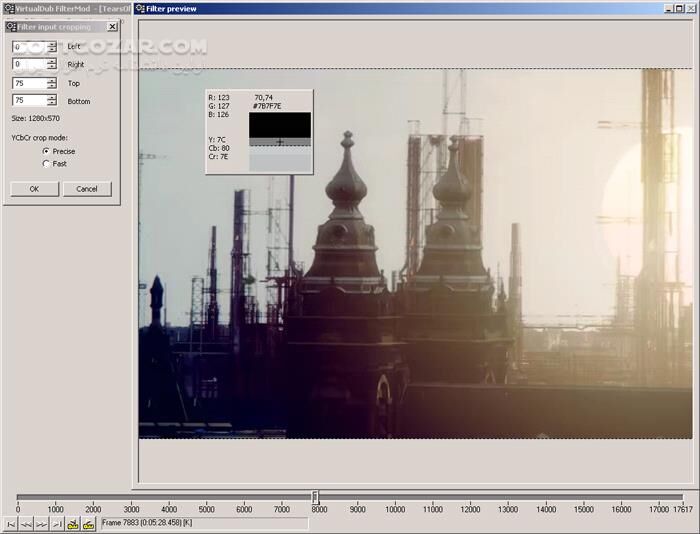Image resolution: width=700 pixels, height=534 pixels.
Task: Close the Filter input cropping dialog
Action: [x=112, y=27]
